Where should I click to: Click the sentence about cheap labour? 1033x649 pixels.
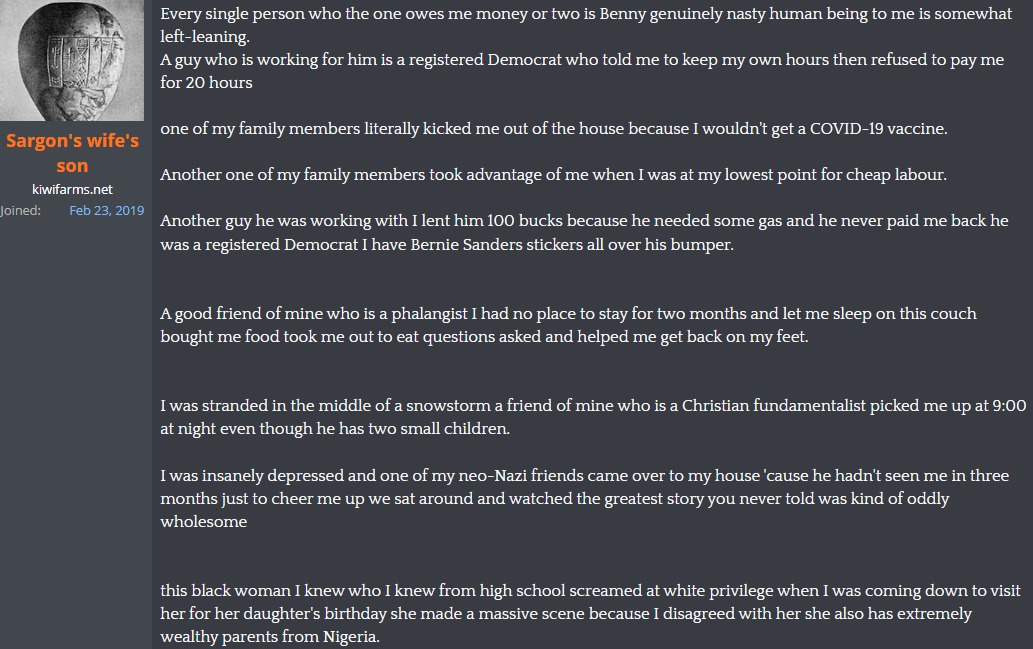[x=553, y=174]
